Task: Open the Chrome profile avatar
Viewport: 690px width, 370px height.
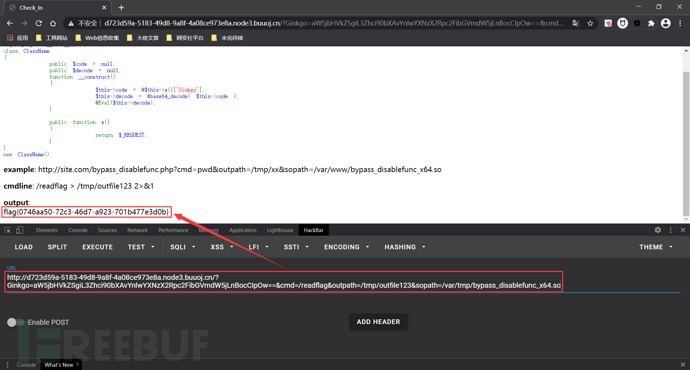Action: 665,23
